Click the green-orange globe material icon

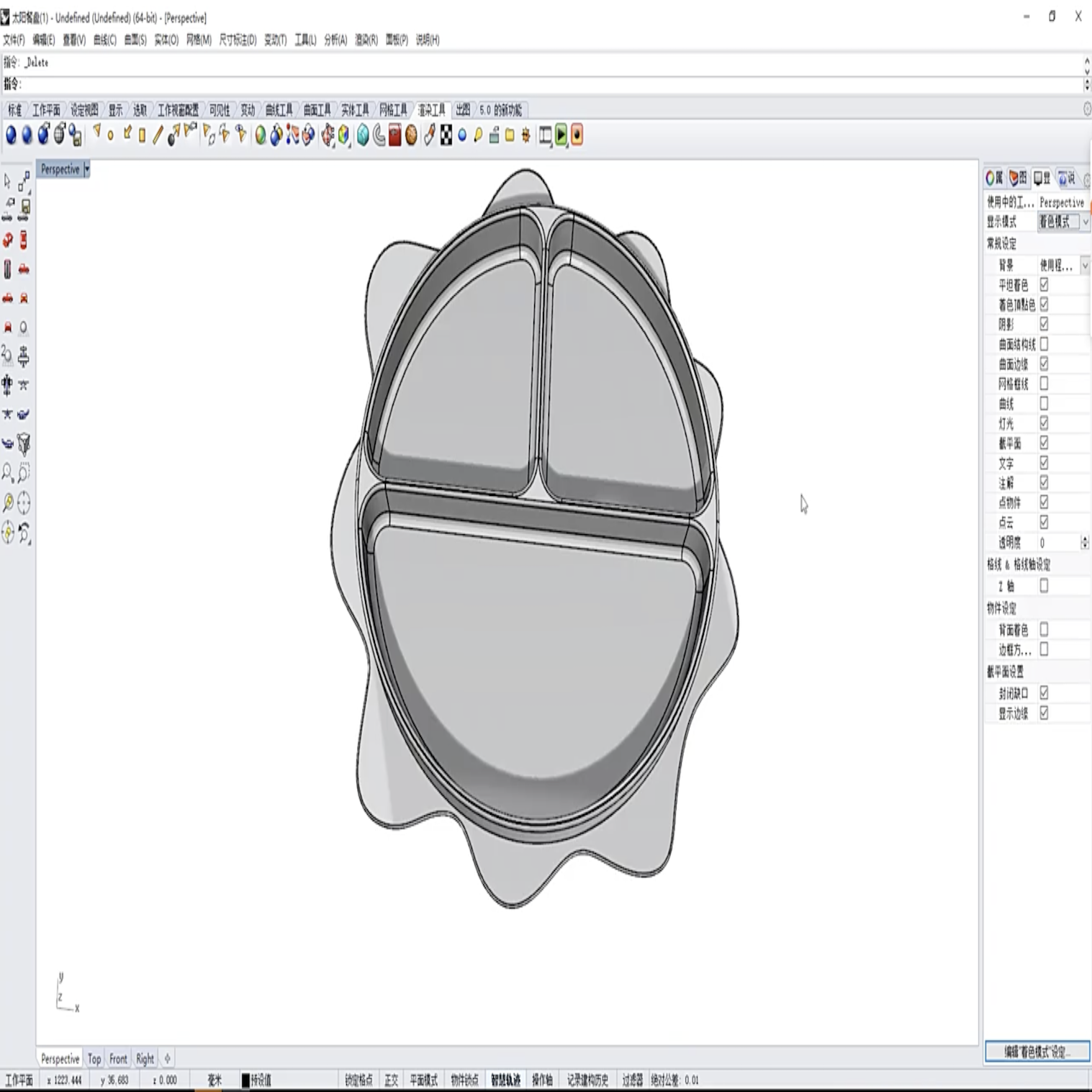260,135
